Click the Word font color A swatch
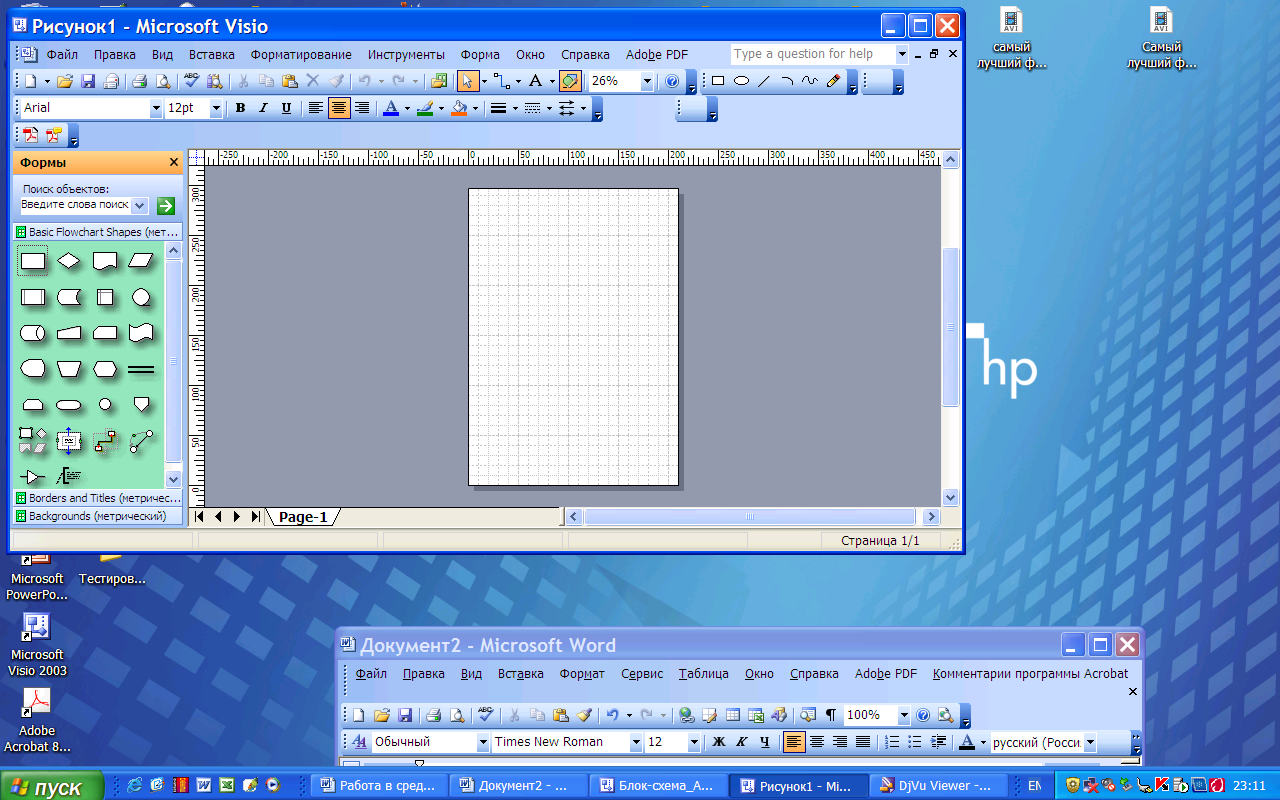Screen dimensions: 1280x800 point(966,742)
